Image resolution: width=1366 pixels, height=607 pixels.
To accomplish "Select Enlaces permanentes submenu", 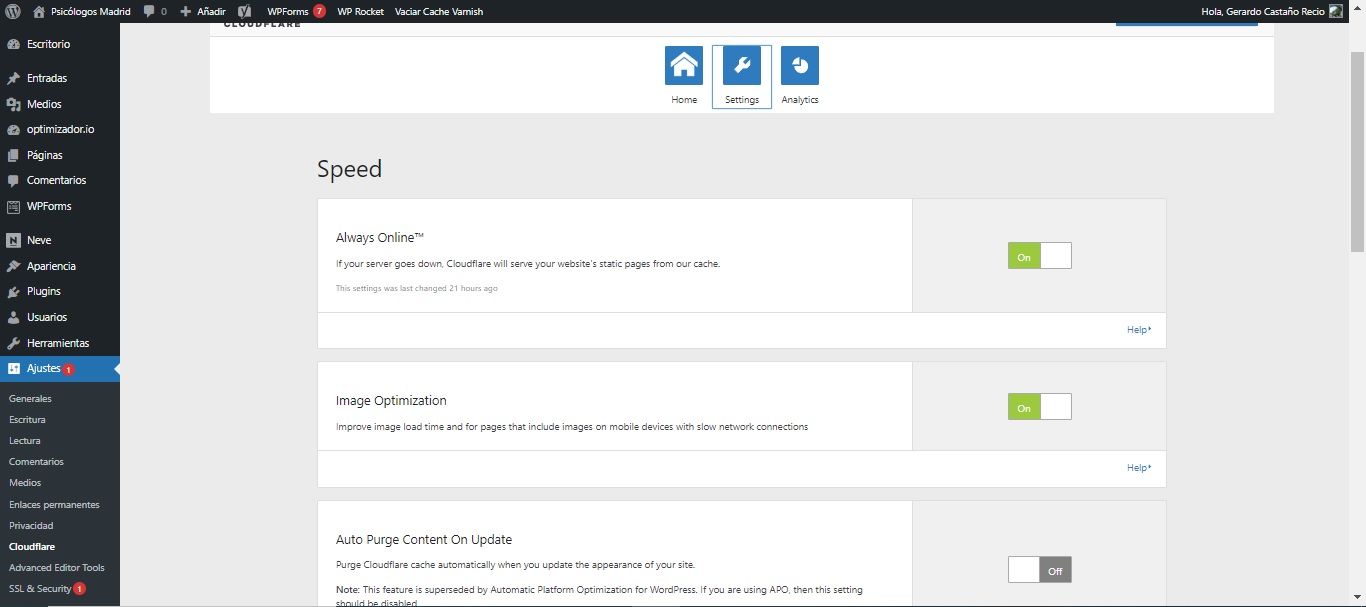I will point(54,505).
